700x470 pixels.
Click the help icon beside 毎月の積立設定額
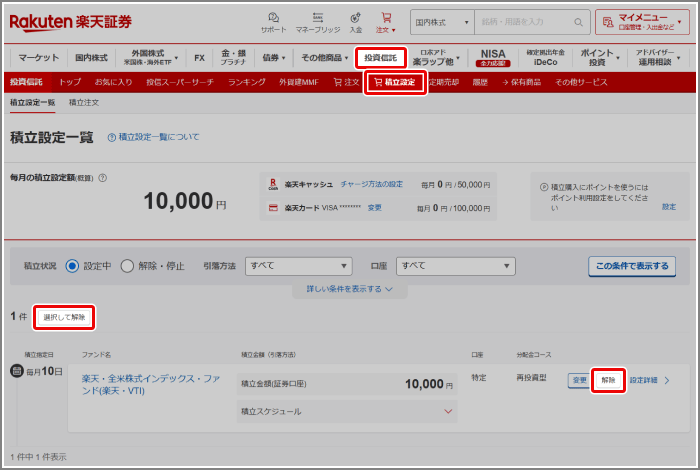(x=103, y=178)
